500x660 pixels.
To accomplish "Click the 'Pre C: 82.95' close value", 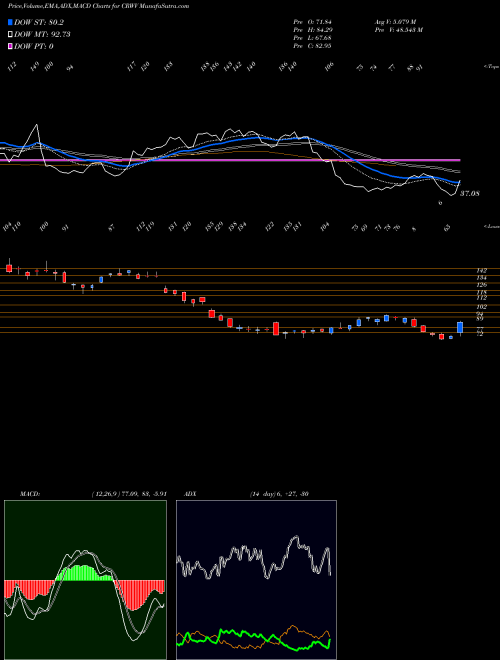I will [x=312, y=46].
